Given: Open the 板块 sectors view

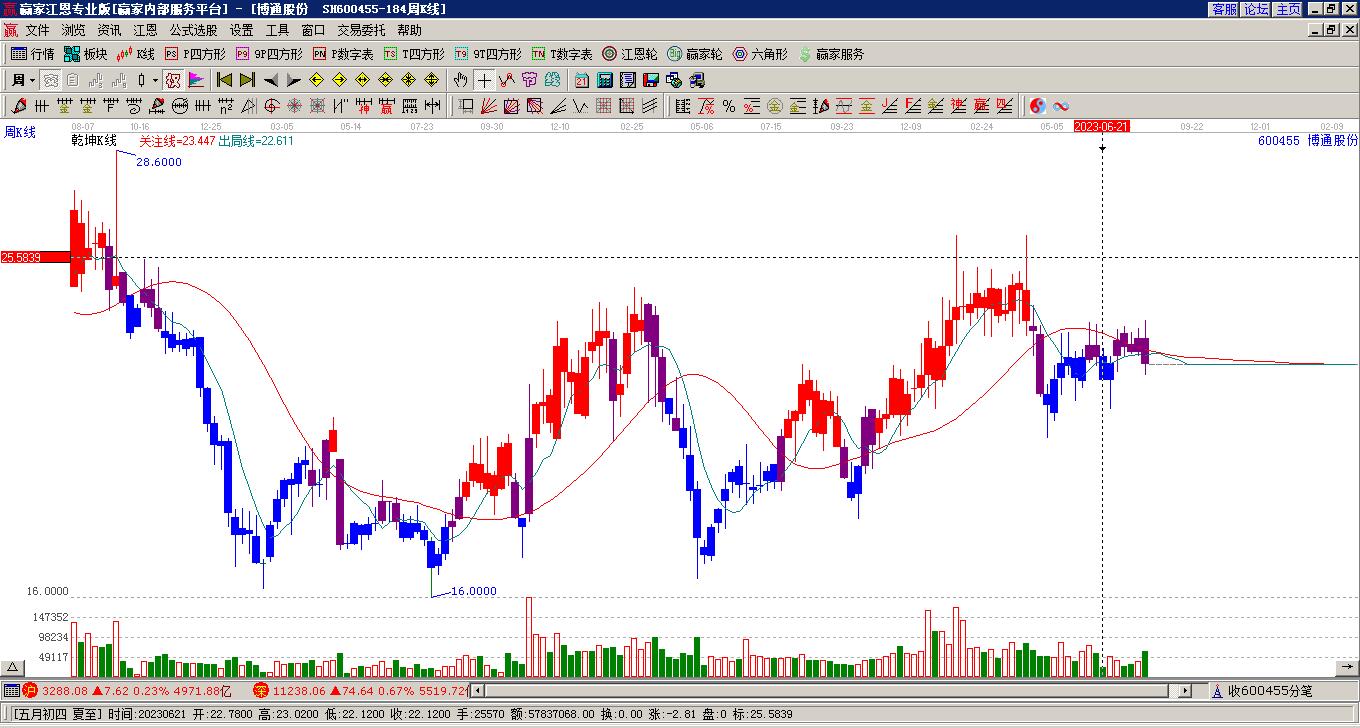Looking at the screenshot, I should tap(86, 54).
